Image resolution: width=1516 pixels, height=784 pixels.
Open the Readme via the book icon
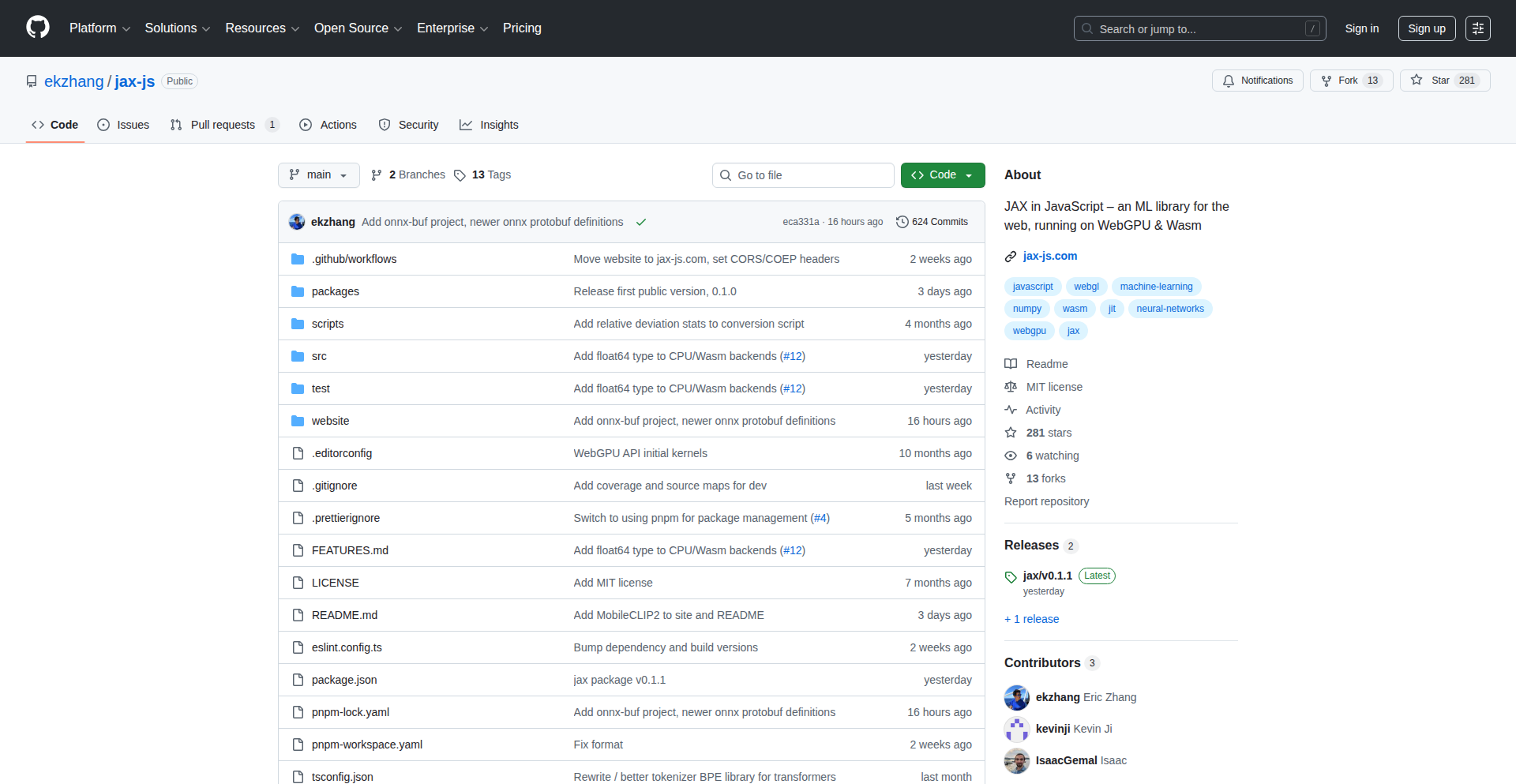pos(1011,364)
